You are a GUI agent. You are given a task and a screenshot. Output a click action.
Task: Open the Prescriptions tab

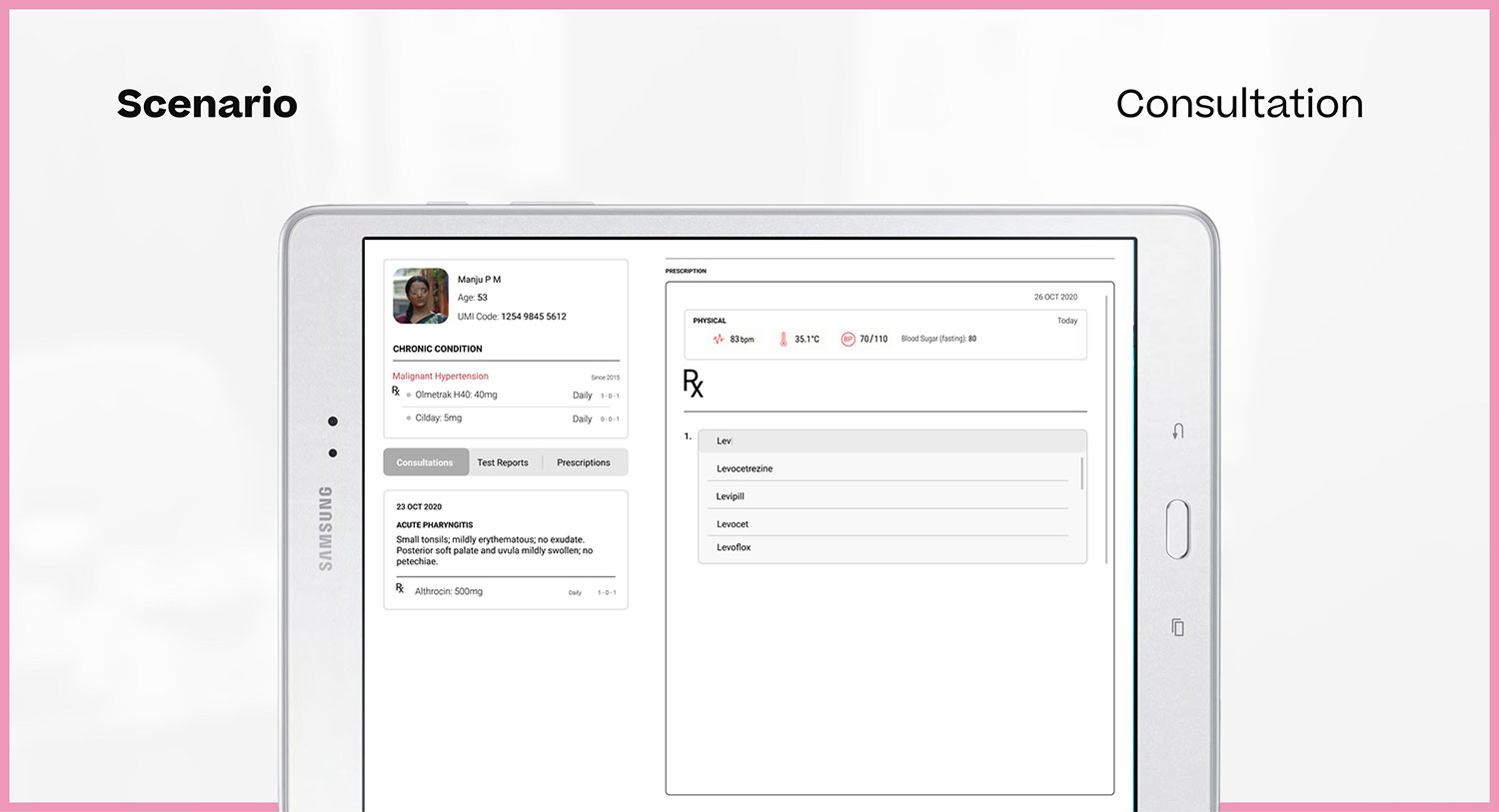click(x=584, y=462)
